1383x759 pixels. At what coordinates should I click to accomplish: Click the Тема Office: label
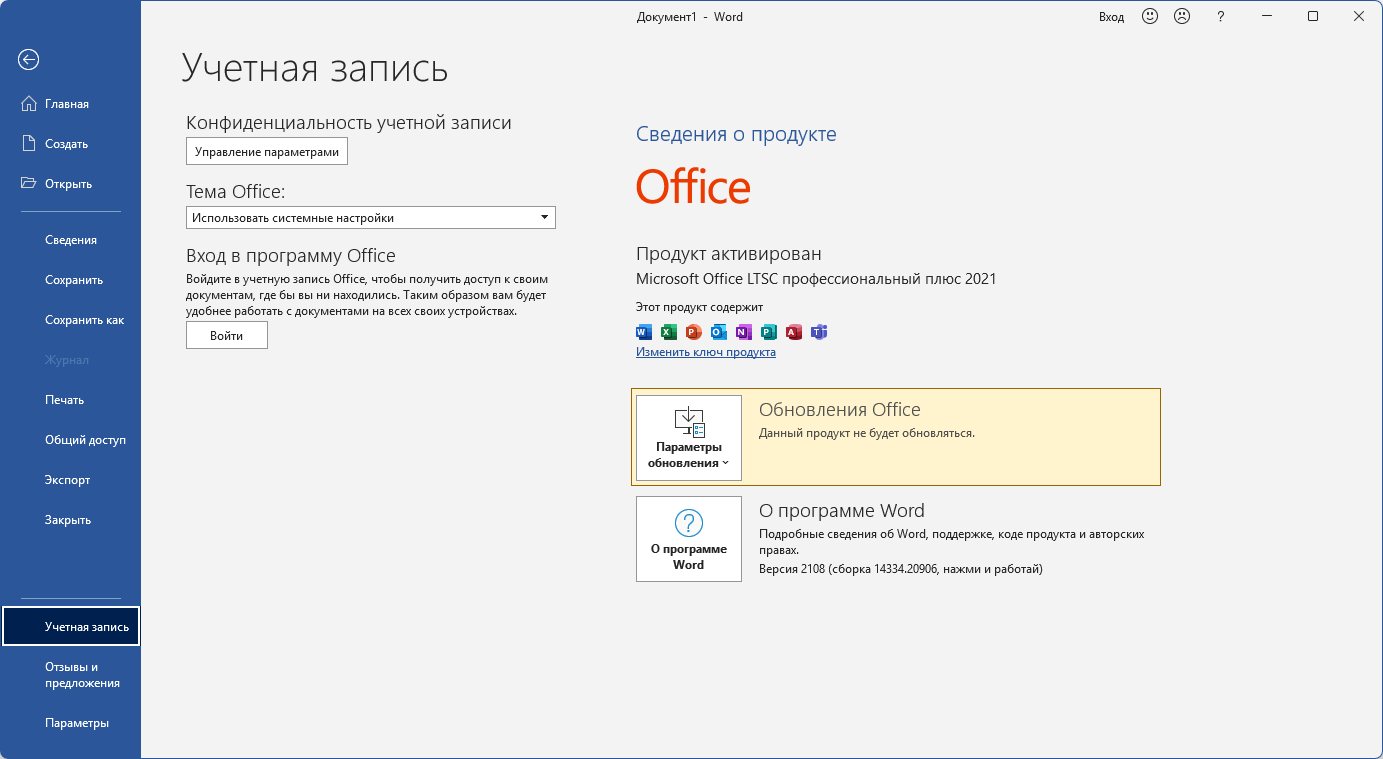click(236, 191)
